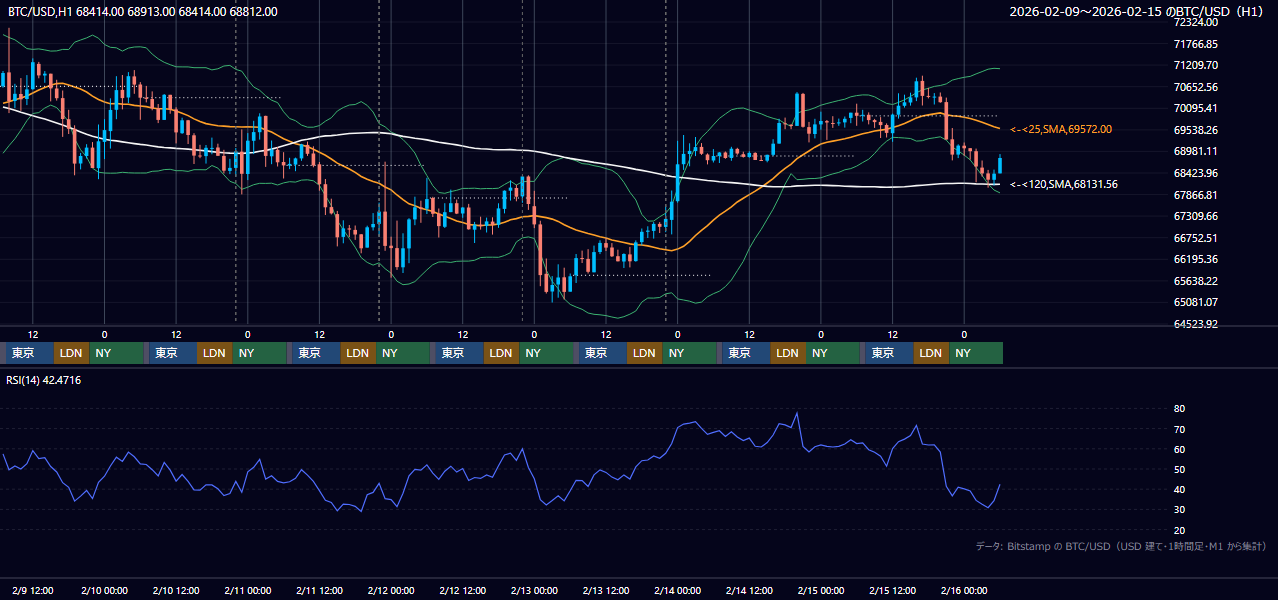Click the RSI axis value 70
1278x600 pixels.
tap(1179, 429)
